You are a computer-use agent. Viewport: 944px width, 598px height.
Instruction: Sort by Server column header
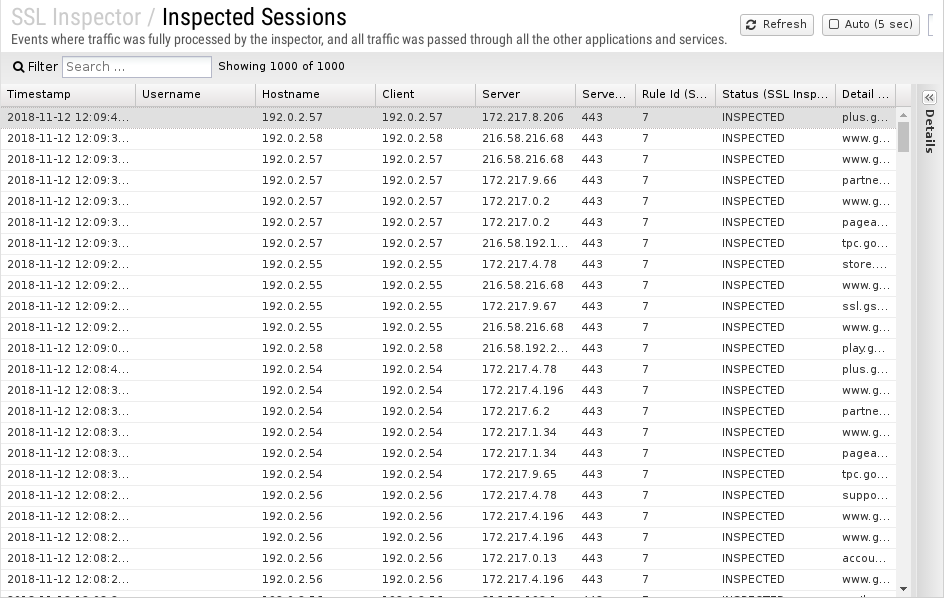point(526,95)
